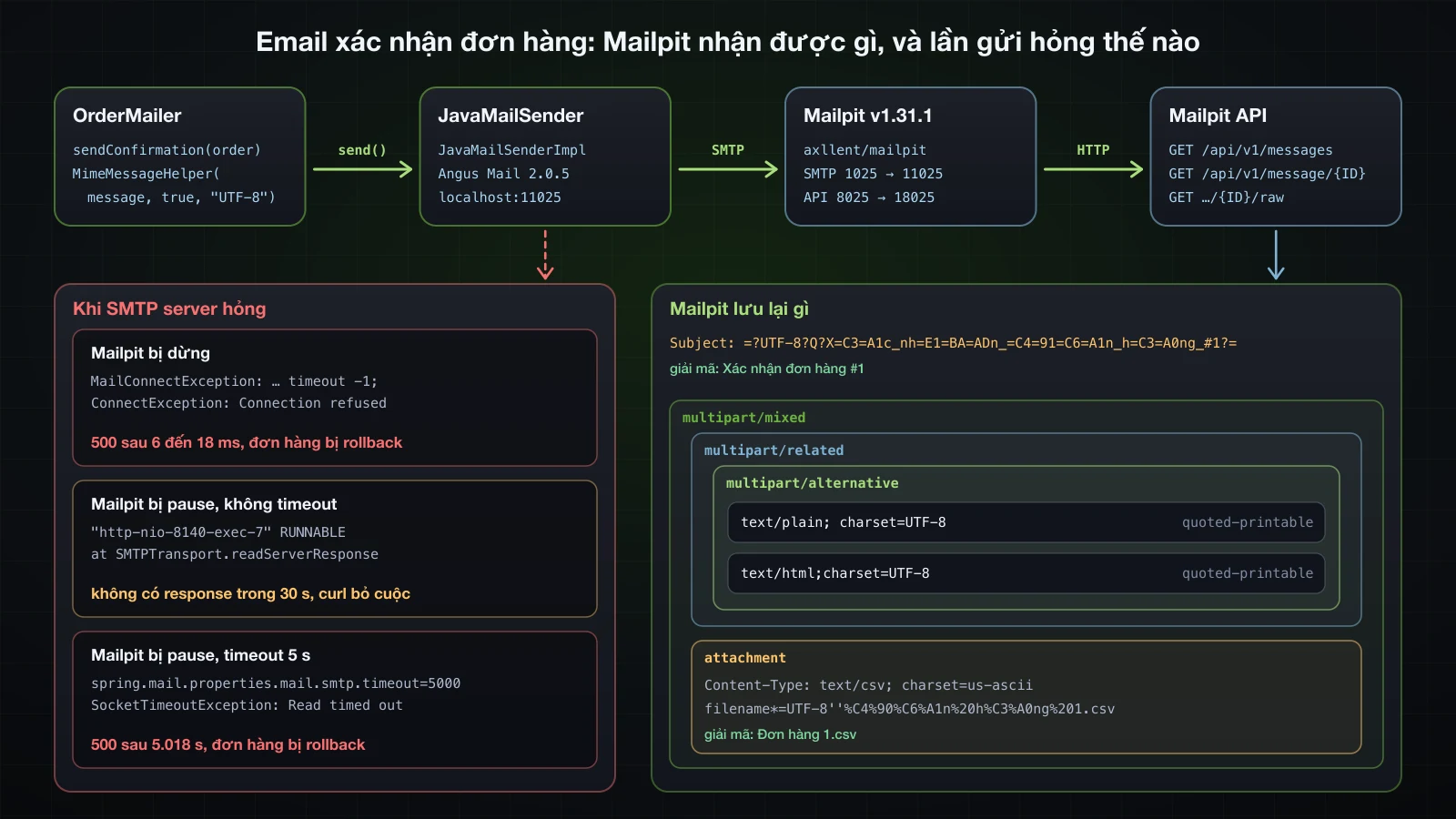Click the Content-Type: text/csv; charset=us-ascii line
Viewport: 1456px width, 819px height.
(x=868, y=685)
